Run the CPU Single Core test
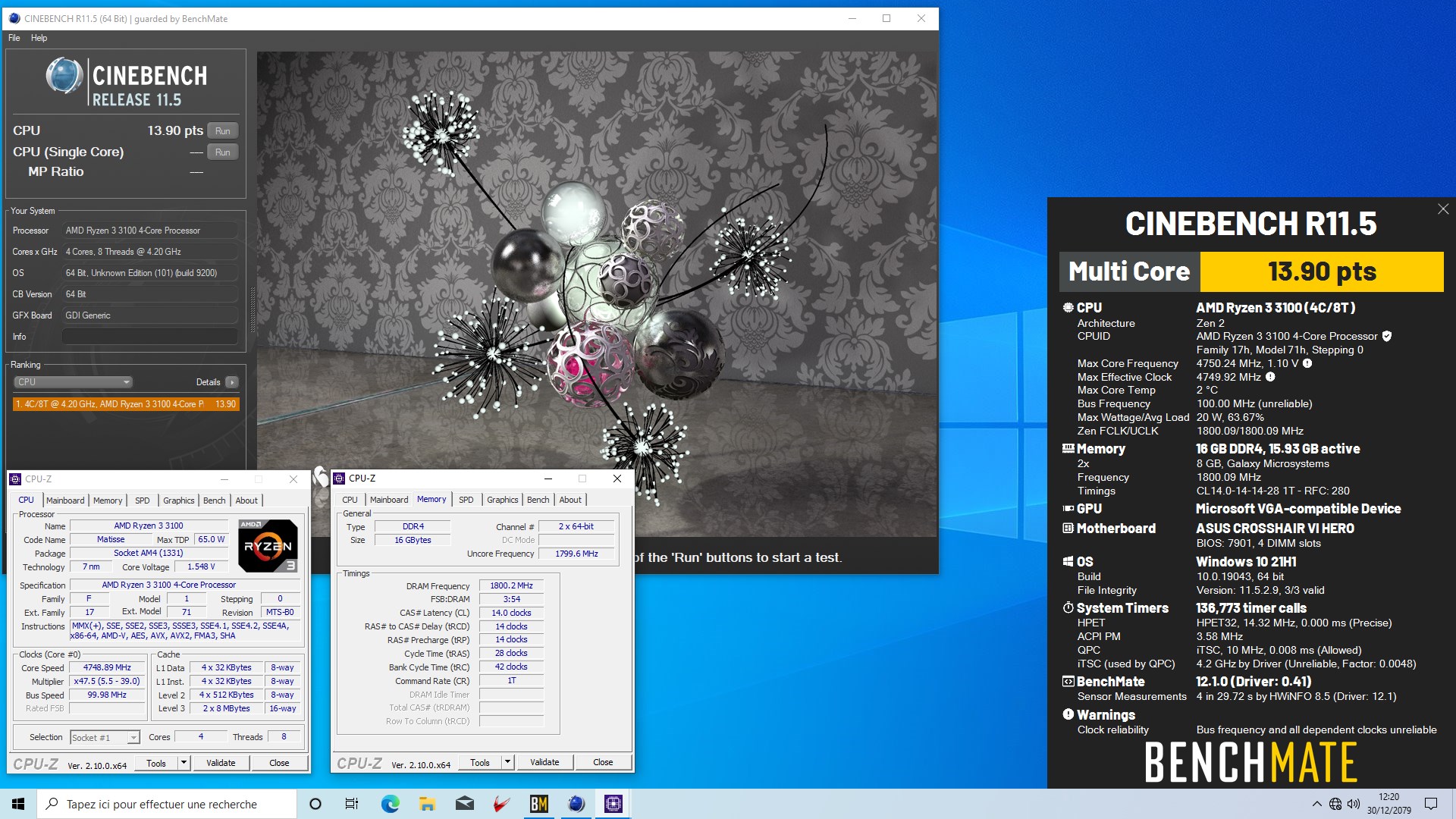This screenshot has height=819, width=1456. coord(222,152)
